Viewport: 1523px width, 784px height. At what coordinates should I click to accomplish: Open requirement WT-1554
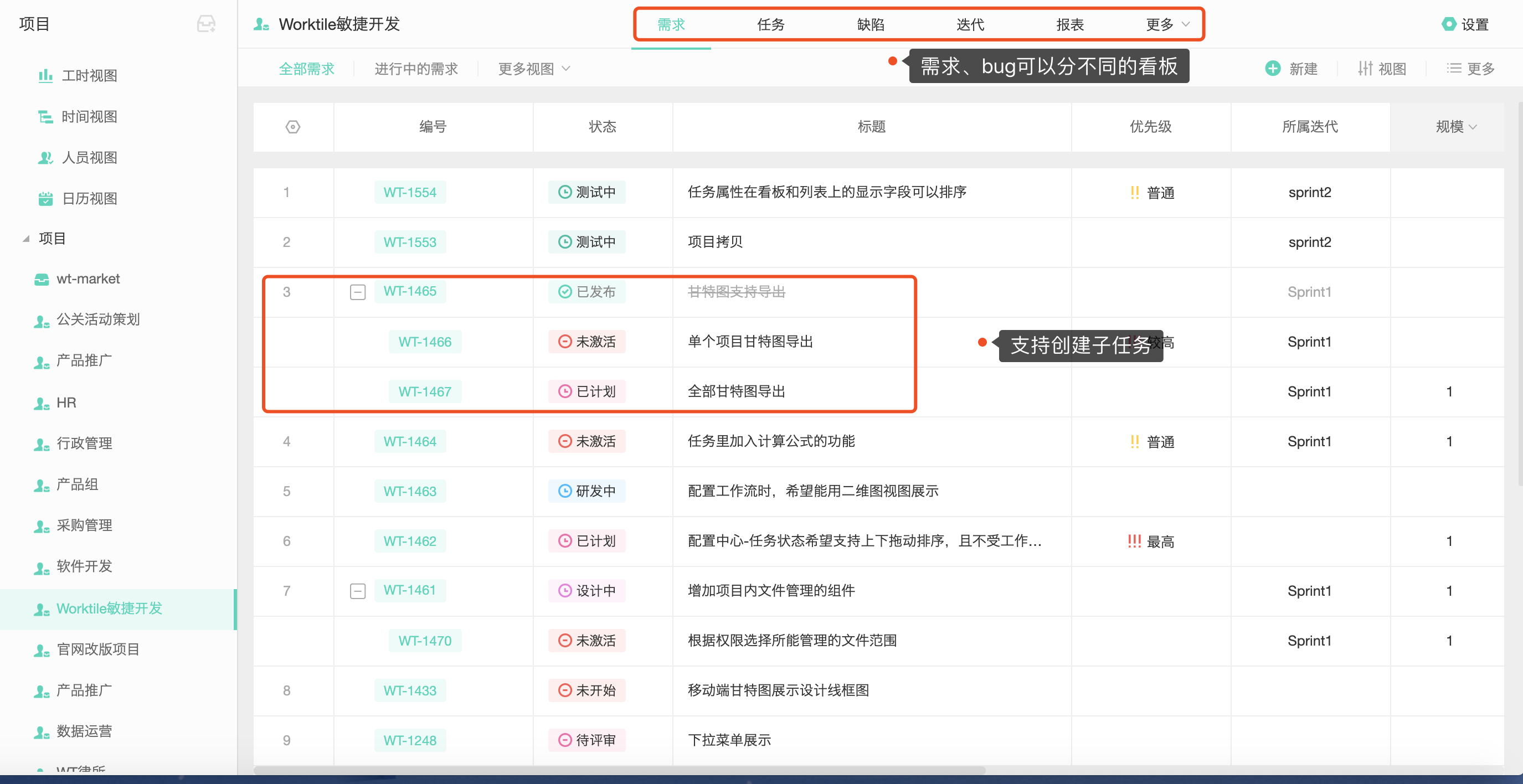[x=410, y=192]
